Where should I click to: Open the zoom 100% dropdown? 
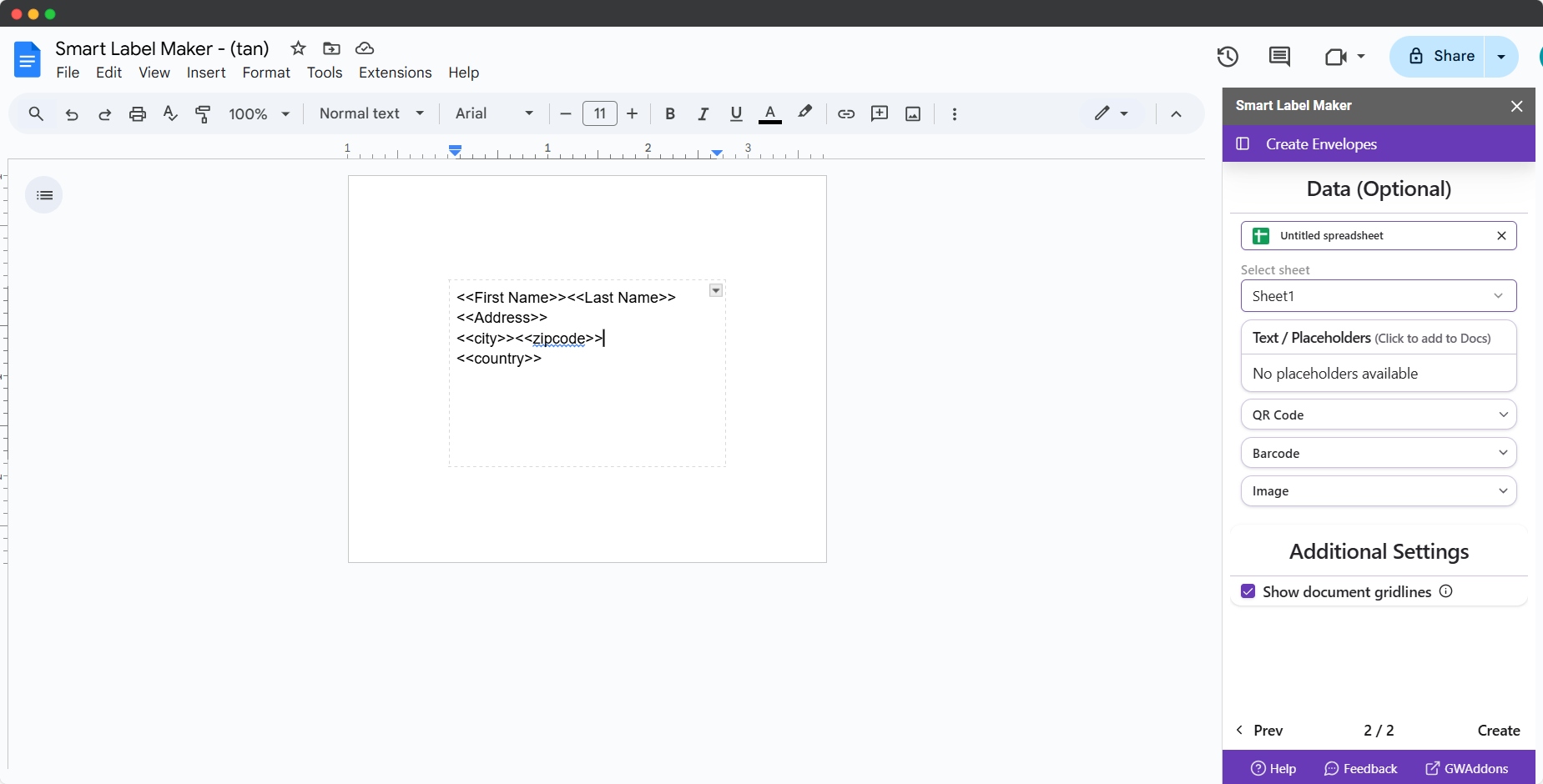click(x=260, y=113)
